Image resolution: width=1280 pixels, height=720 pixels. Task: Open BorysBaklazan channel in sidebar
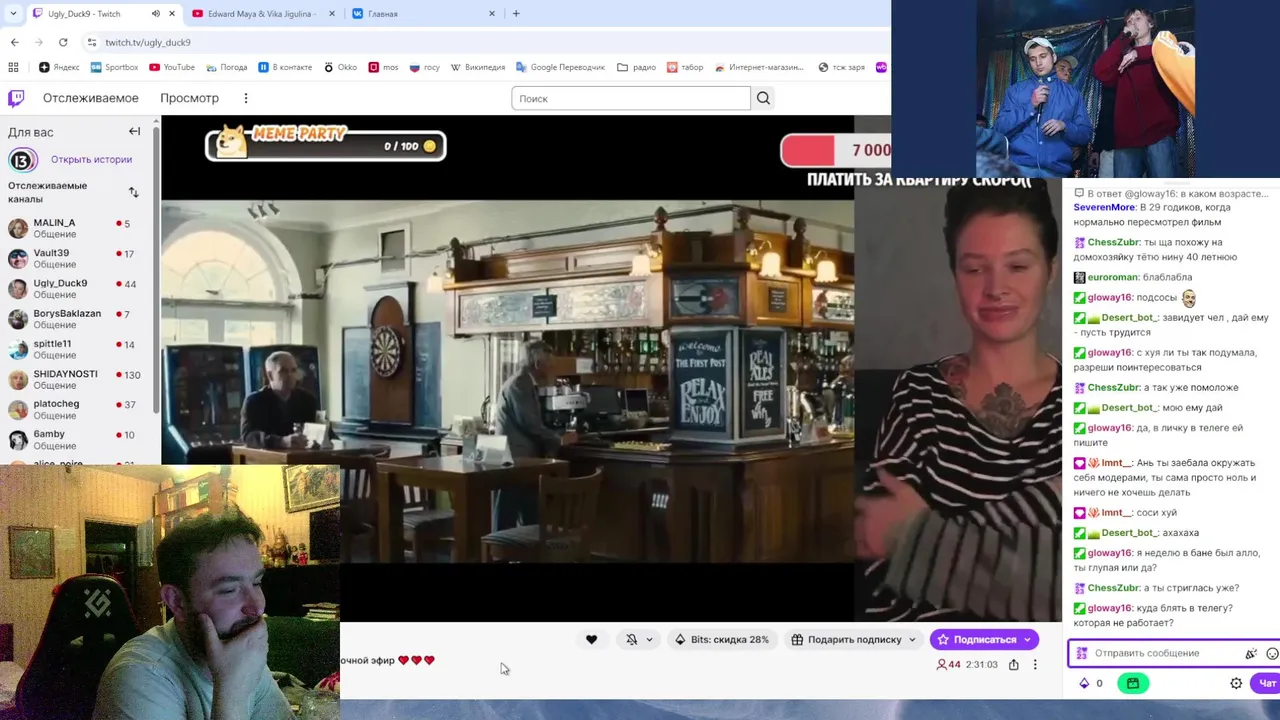79,318
